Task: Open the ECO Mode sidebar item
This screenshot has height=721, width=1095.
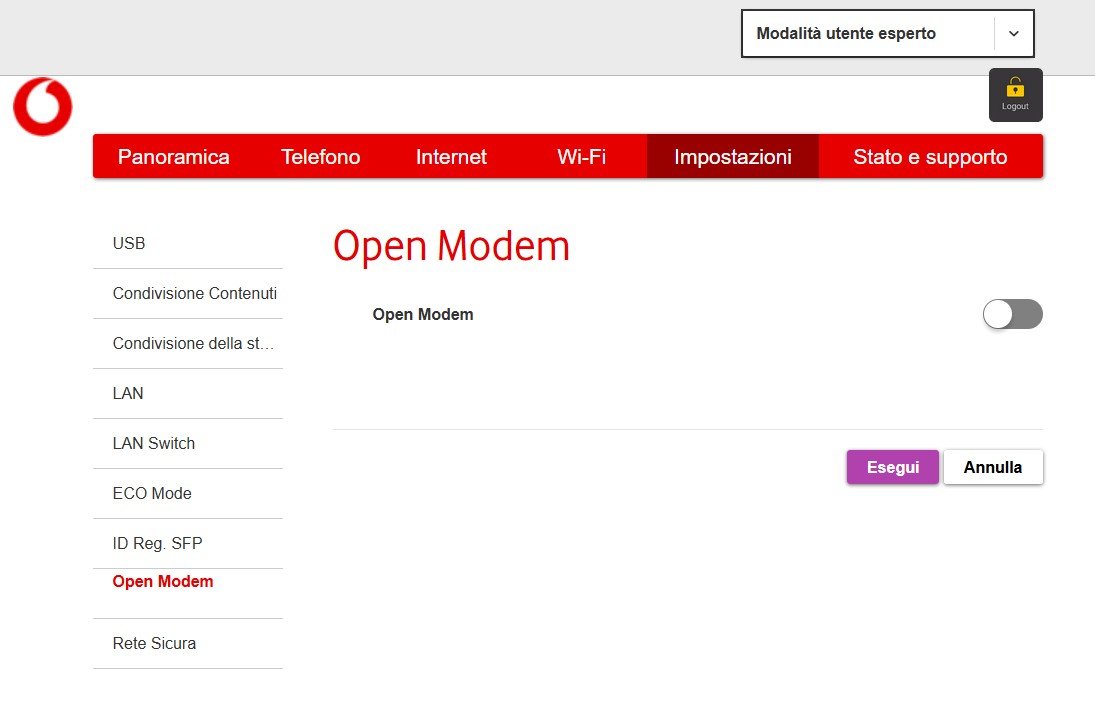Action: tap(188, 493)
